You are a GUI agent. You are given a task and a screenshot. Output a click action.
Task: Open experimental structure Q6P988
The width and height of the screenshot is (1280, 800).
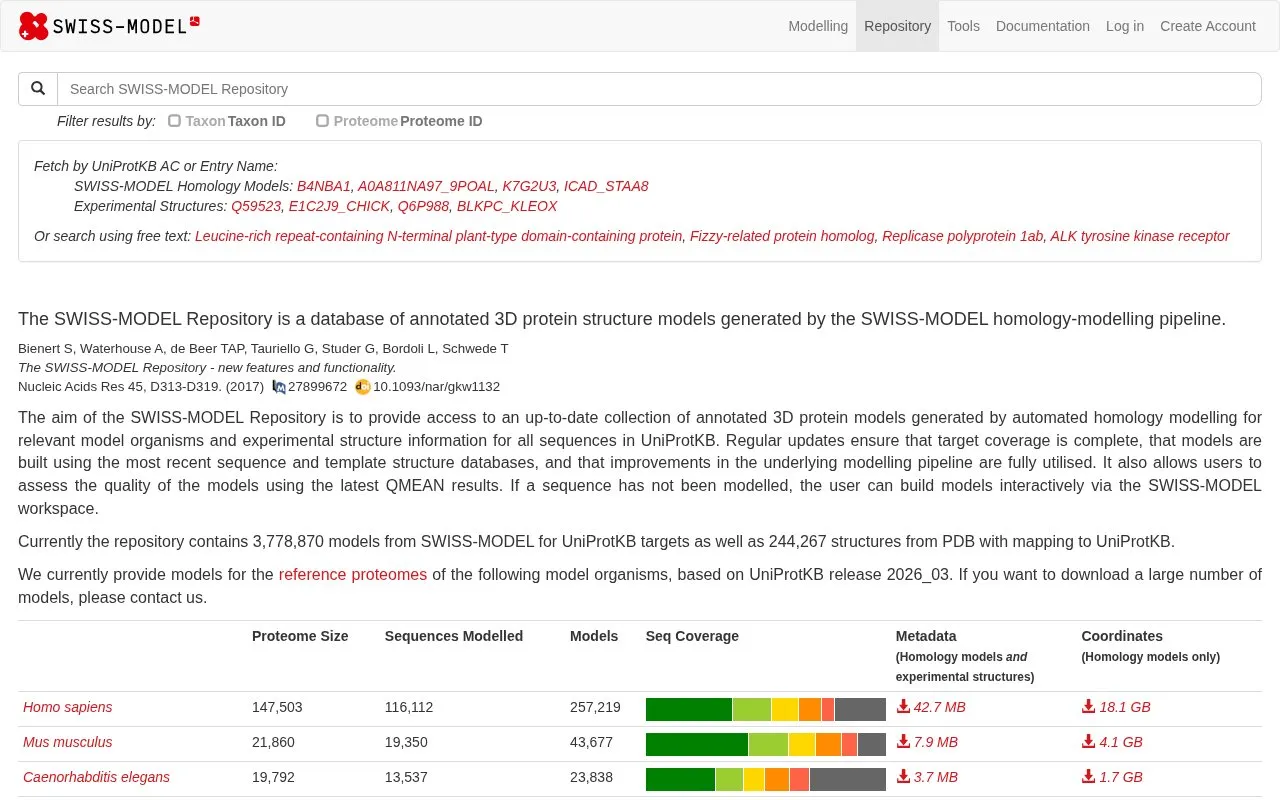423,206
